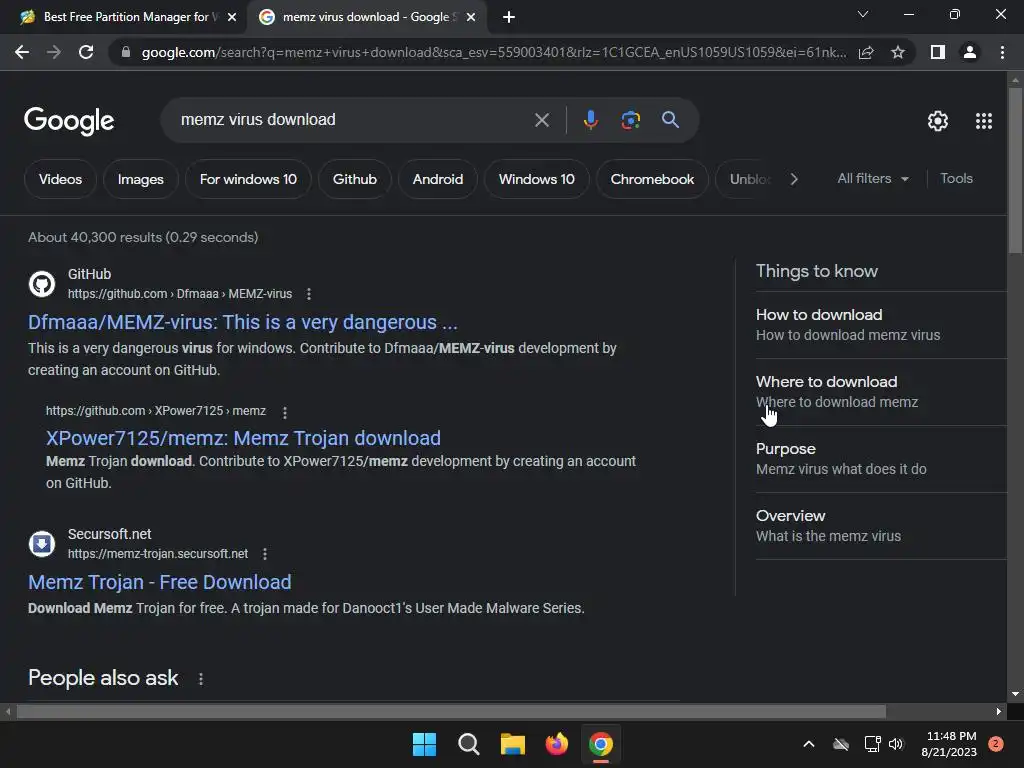1024x768 pixels.
Task: Click the forward navigation arrow
Action: pyautogui.click(x=54, y=52)
